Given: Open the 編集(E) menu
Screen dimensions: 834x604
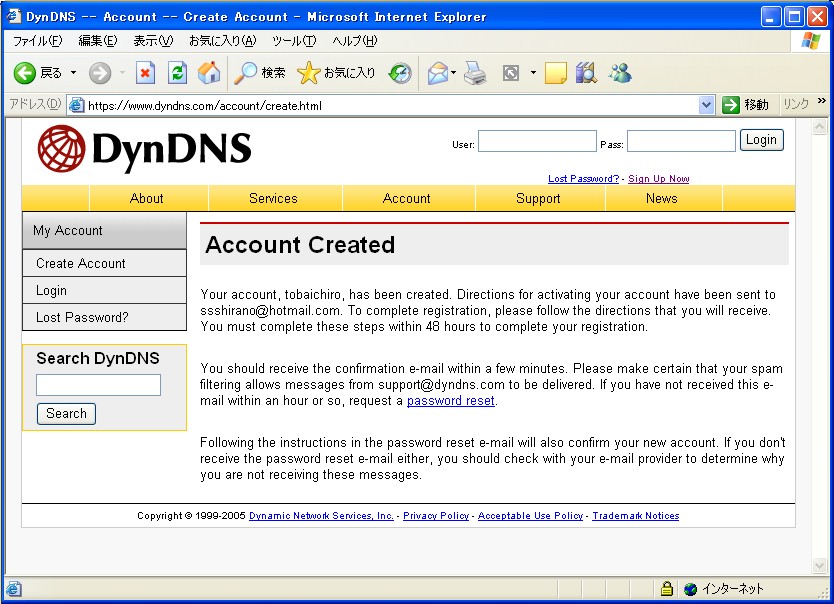Looking at the screenshot, I should click(x=98, y=41).
